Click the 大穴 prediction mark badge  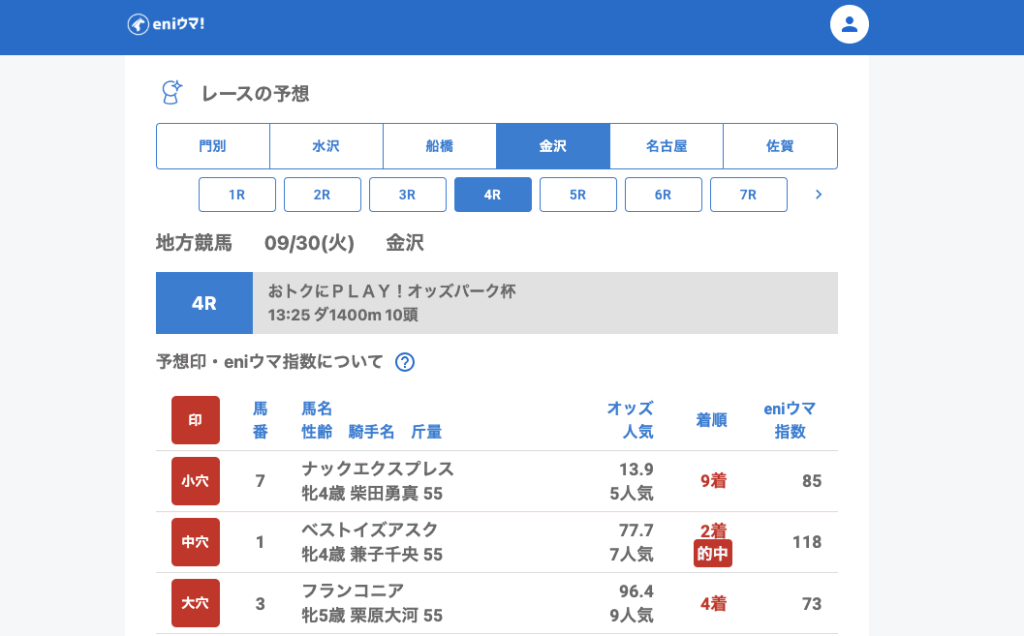(x=195, y=603)
